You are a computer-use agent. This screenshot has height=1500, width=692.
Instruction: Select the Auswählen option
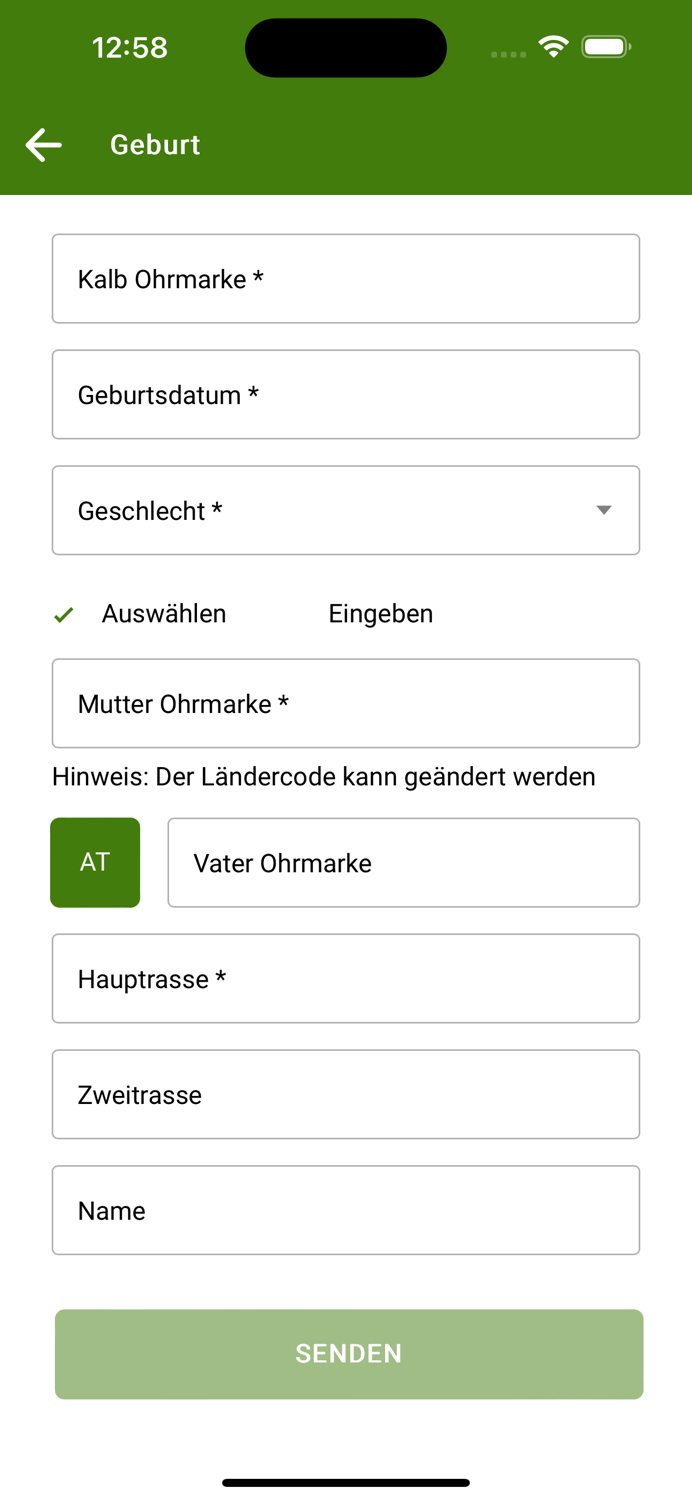164,613
